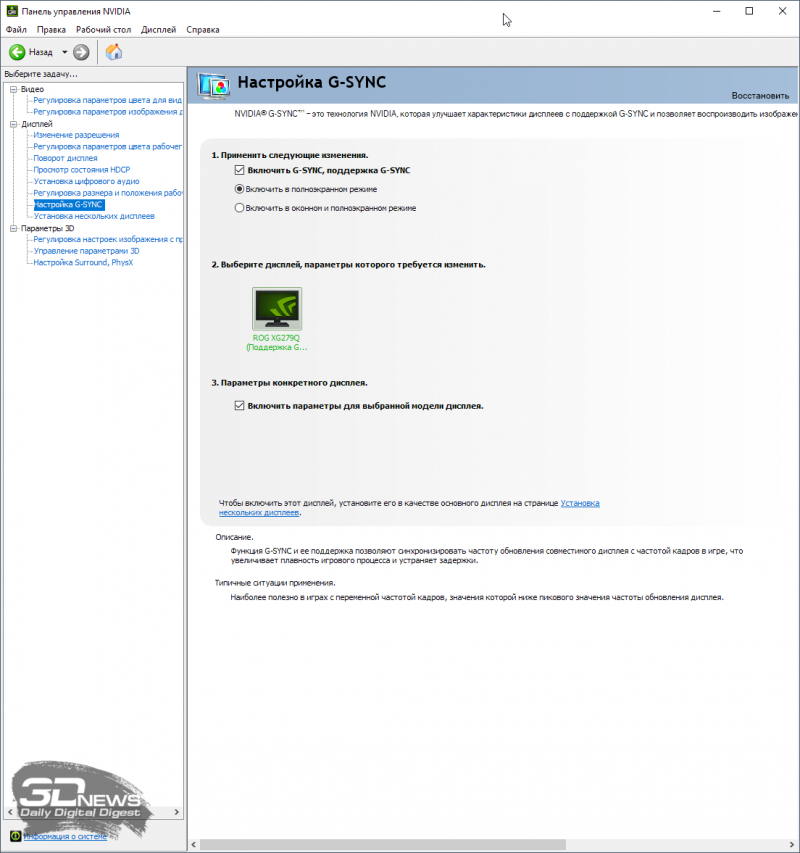Open the Back button history dropdown arrow
The width and height of the screenshot is (800, 853).
coord(64,52)
